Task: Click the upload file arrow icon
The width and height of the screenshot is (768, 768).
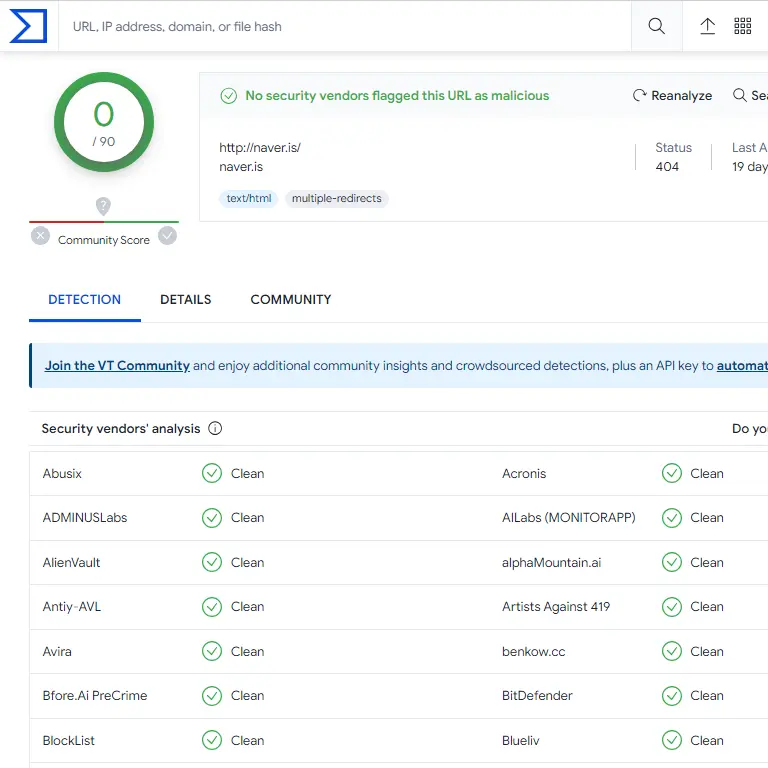Action: [707, 26]
